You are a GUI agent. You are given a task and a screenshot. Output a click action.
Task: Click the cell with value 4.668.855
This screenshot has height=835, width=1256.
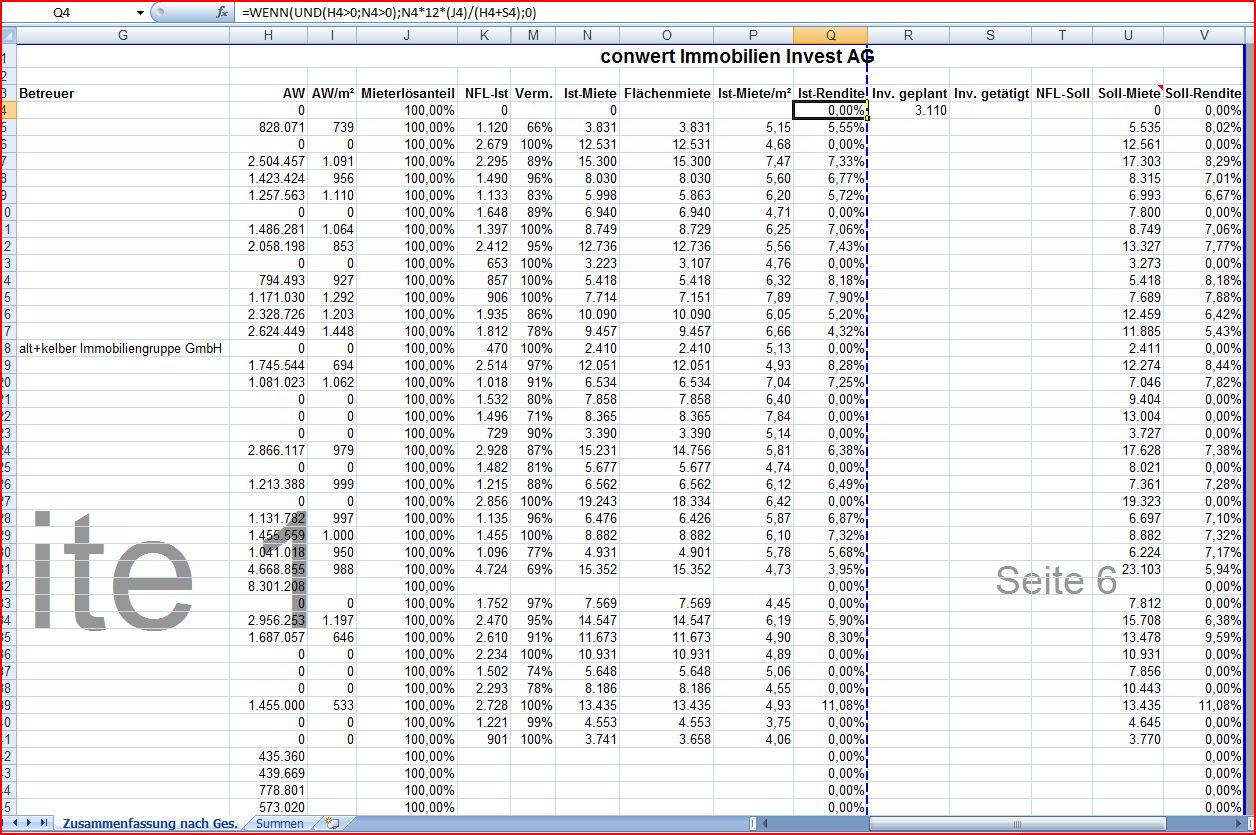tap(268, 569)
